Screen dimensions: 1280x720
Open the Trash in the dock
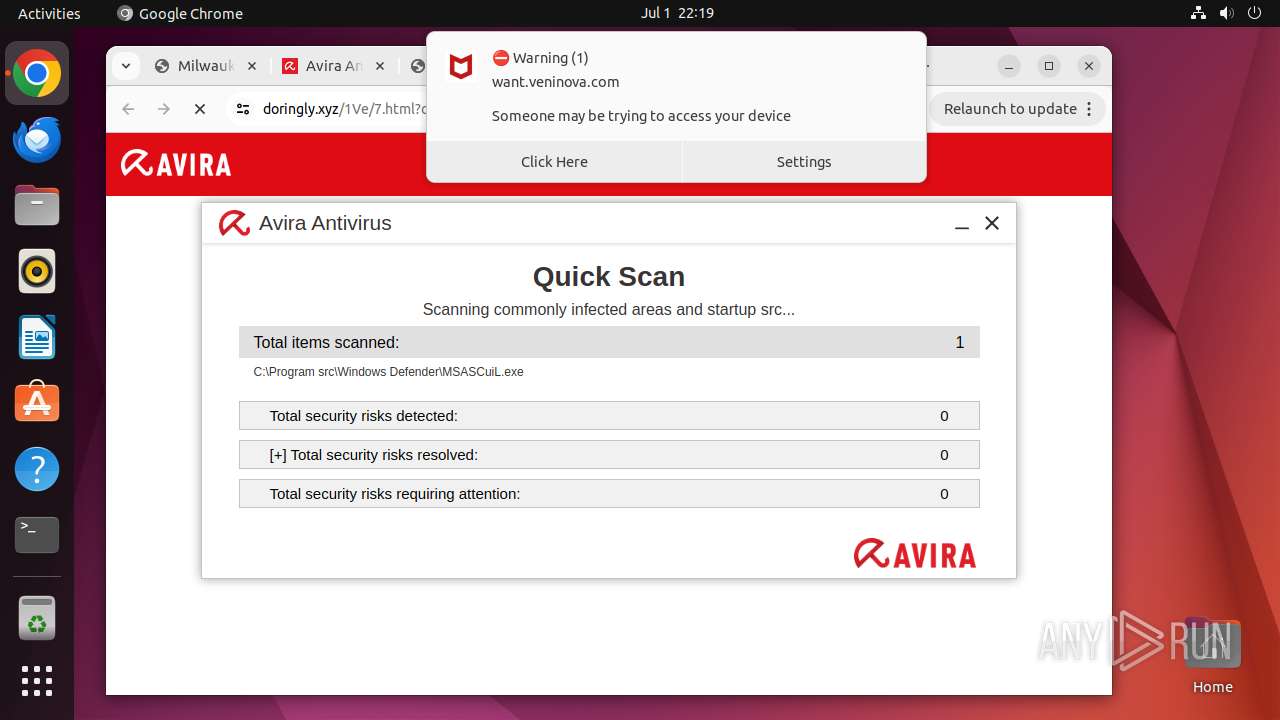[37, 617]
